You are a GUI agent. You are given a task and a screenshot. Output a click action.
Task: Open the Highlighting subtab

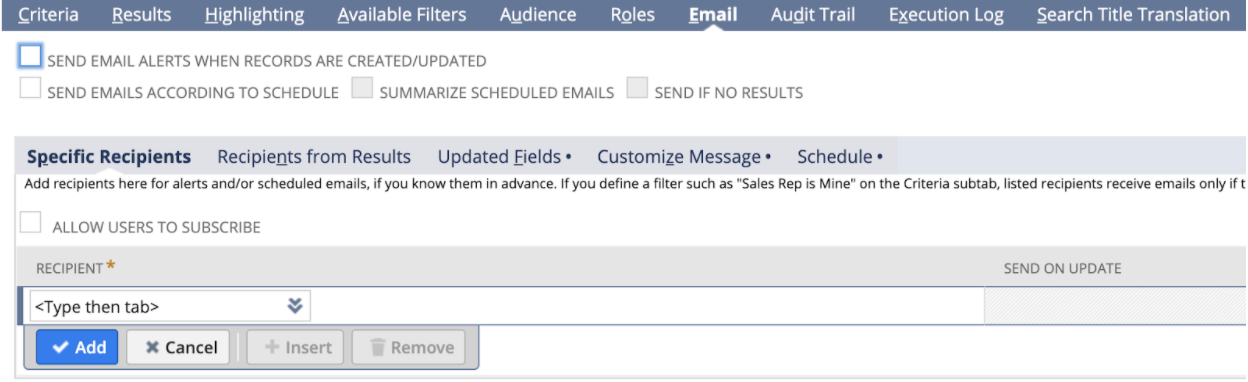(254, 14)
